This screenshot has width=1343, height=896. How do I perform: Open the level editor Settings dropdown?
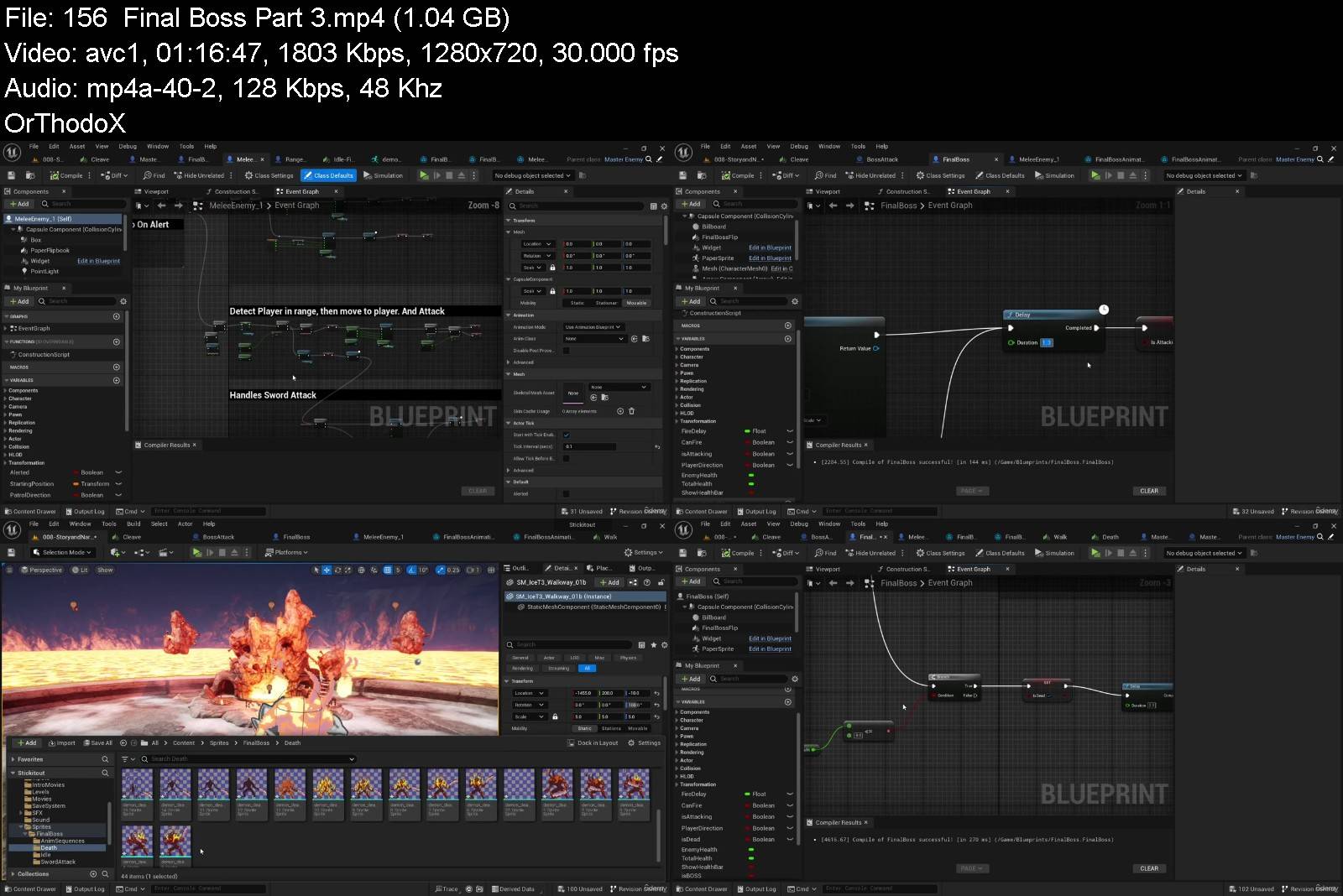pyautogui.click(x=644, y=553)
